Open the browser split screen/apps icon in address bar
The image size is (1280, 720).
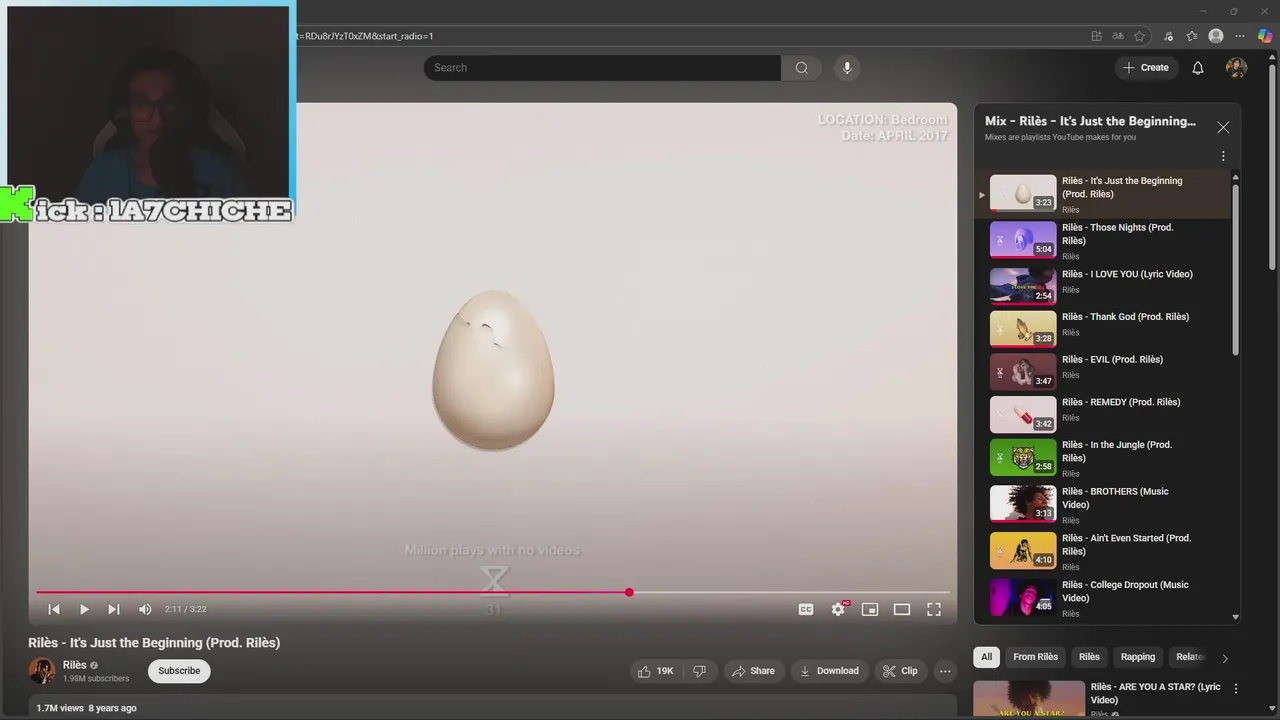pyautogui.click(x=1097, y=36)
